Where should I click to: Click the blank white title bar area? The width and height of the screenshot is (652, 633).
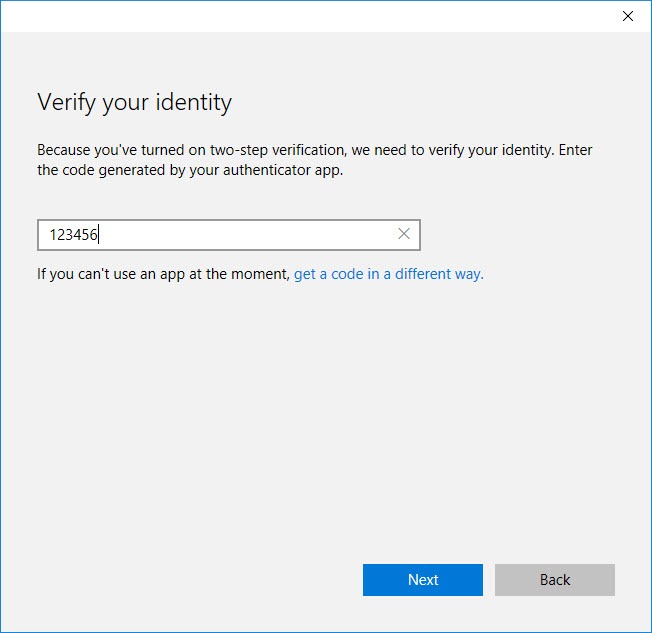coord(308,16)
